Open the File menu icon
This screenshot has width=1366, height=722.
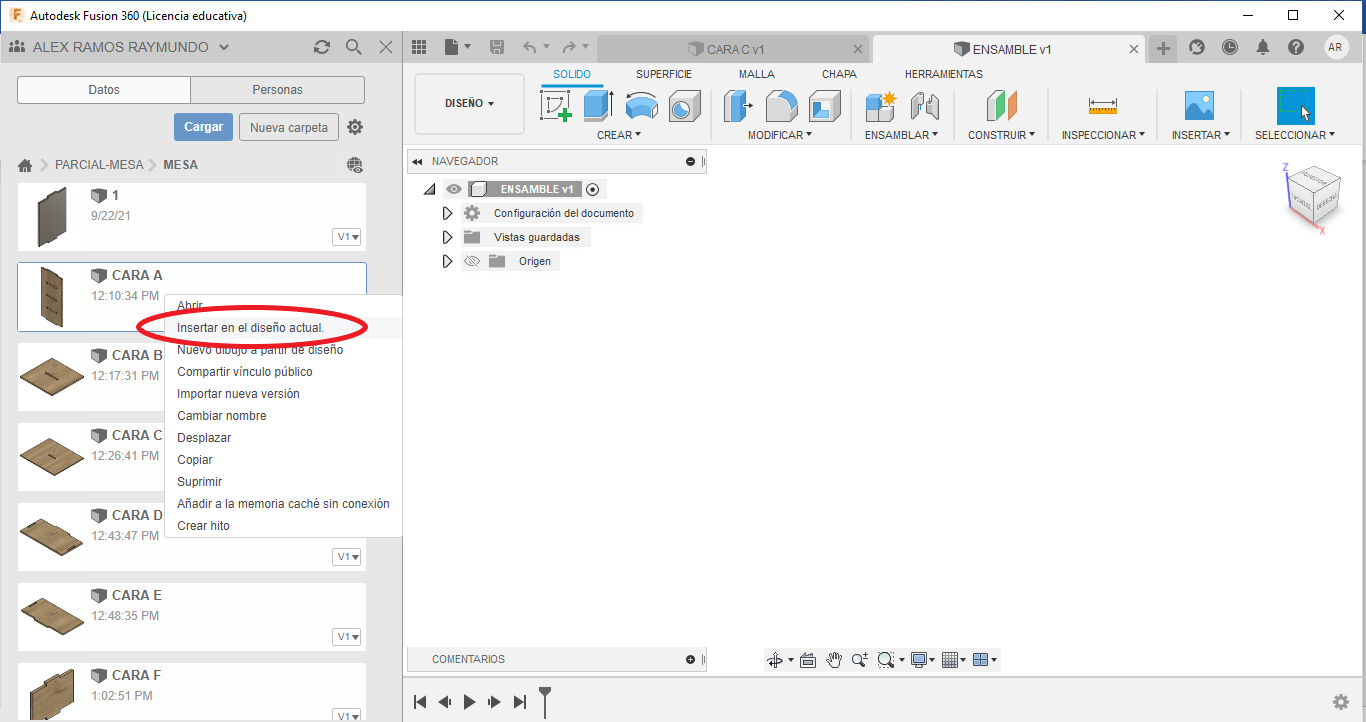[x=456, y=47]
